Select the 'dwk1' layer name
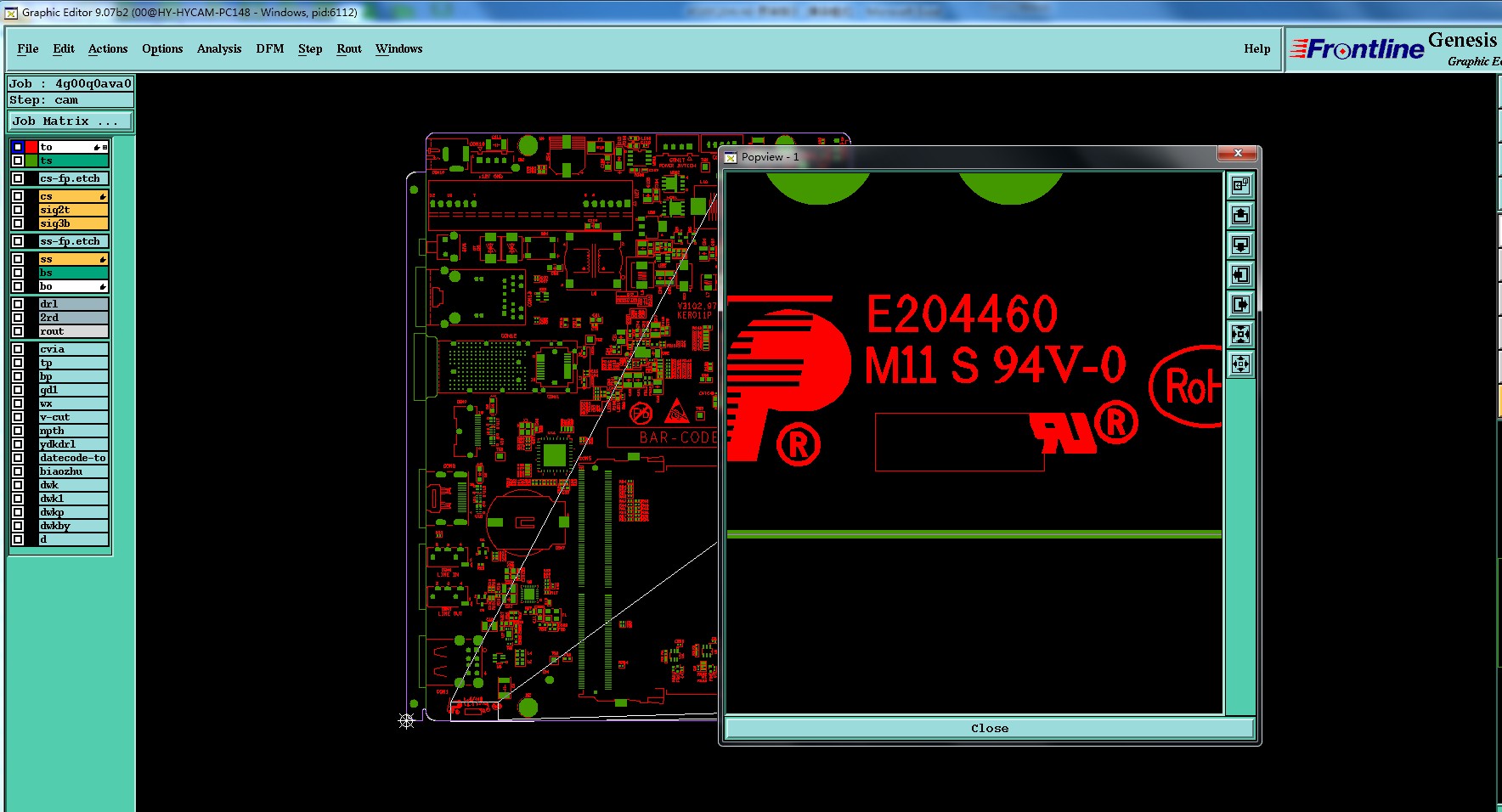The height and width of the screenshot is (812, 1502). pos(74,499)
